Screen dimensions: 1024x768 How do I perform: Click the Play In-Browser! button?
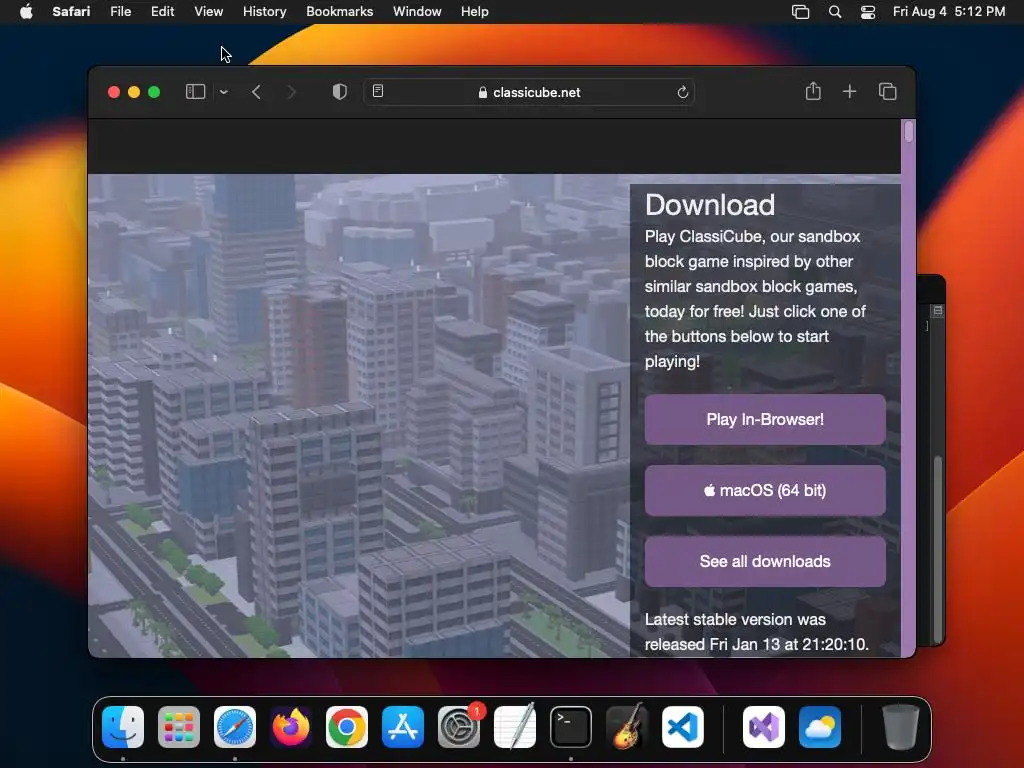(765, 419)
